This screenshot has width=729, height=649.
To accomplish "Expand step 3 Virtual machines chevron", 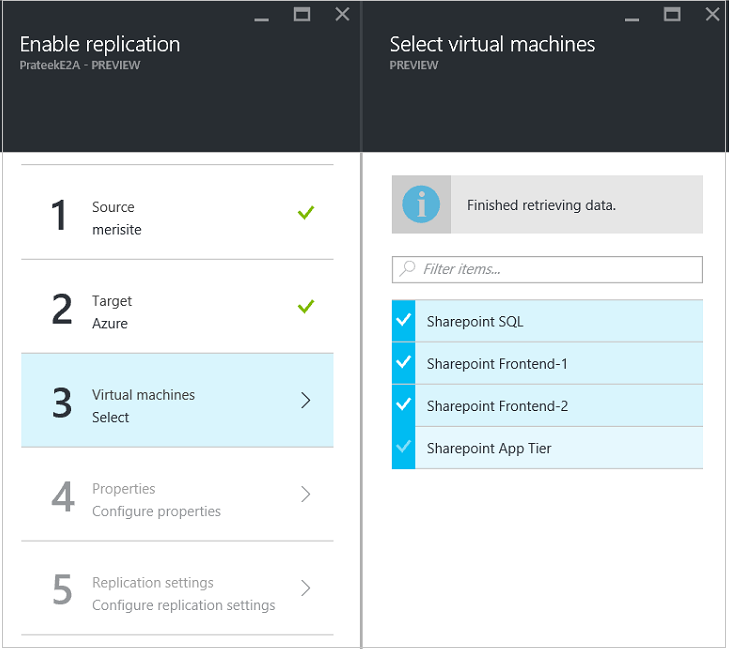I will [x=306, y=400].
